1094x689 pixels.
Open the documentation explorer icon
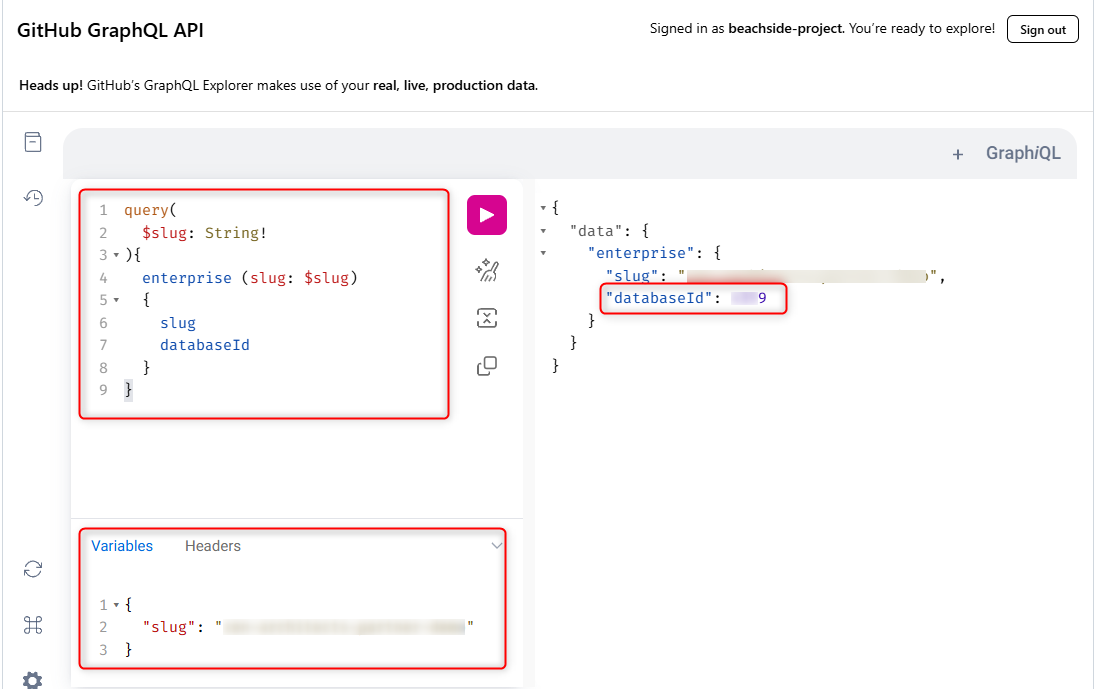pos(33,142)
